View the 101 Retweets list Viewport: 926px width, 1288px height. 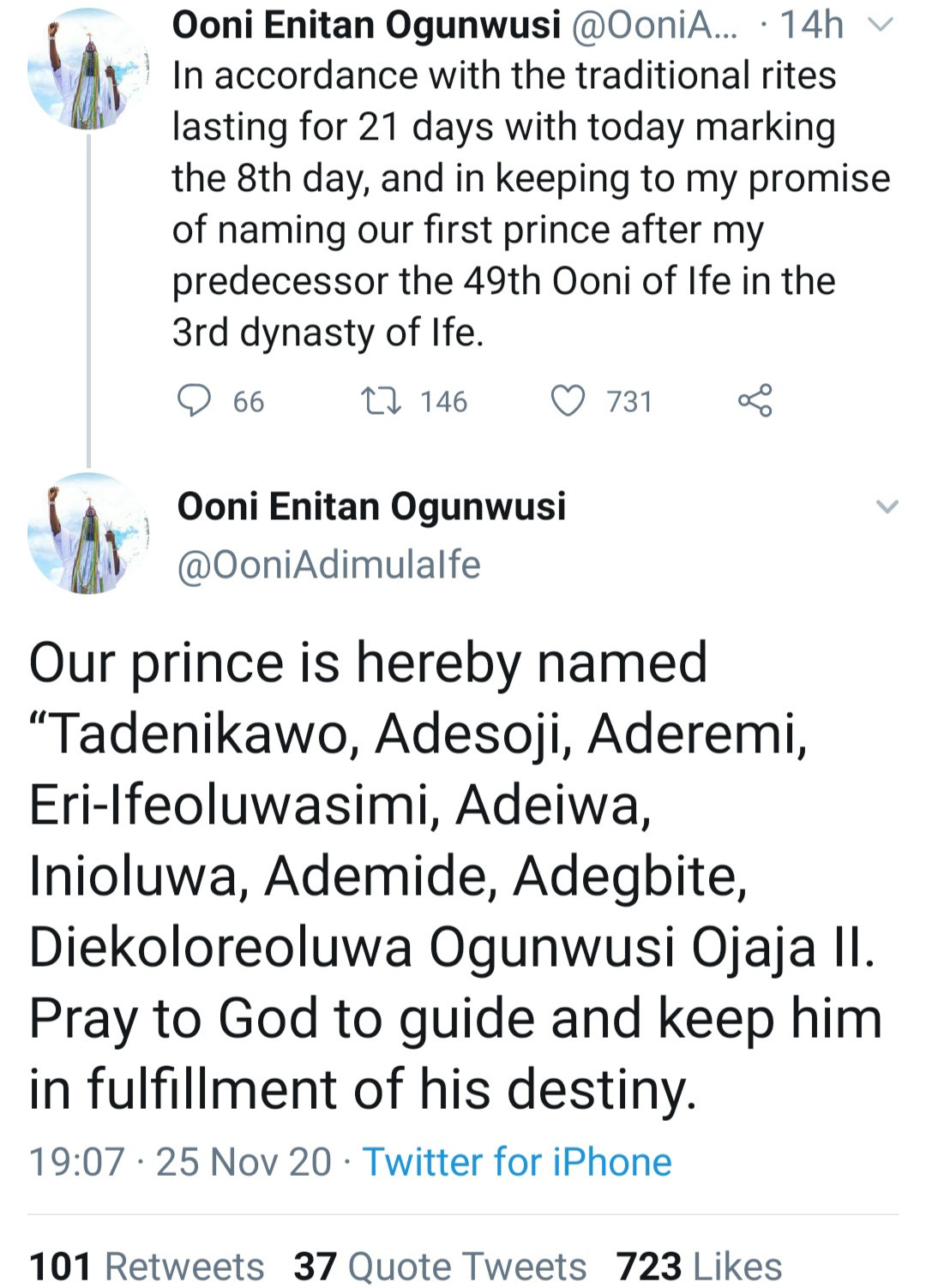[x=147, y=1266]
